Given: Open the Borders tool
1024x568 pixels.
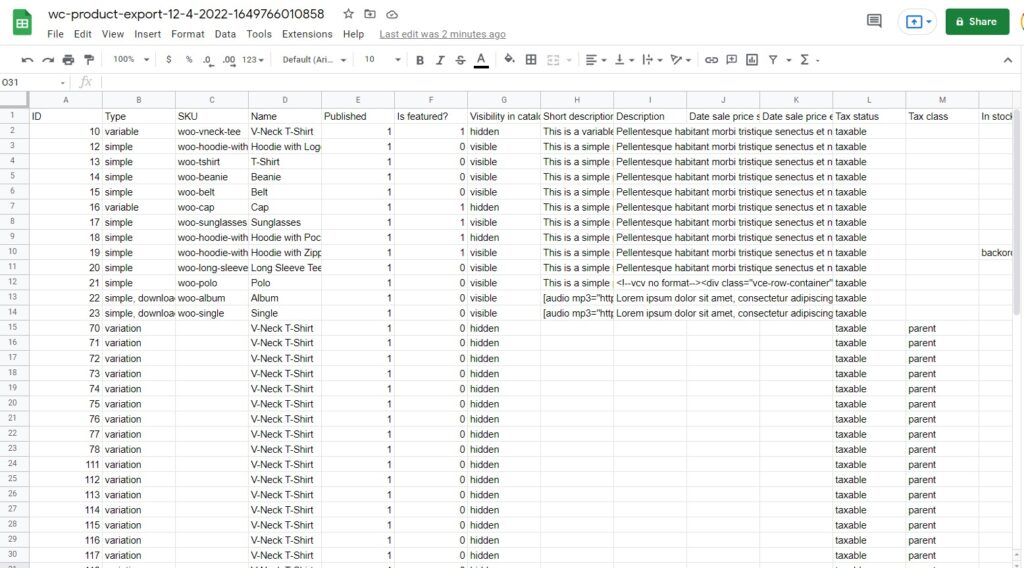Looking at the screenshot, I should click(x=531, y=59).
